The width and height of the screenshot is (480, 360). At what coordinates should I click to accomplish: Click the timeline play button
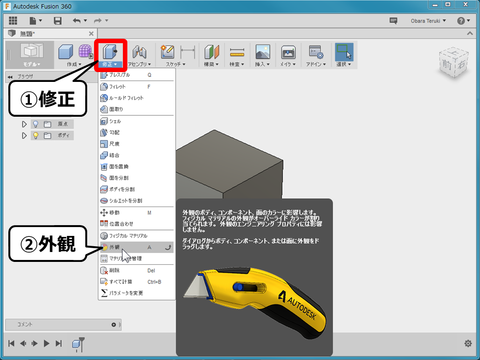click(47, 343)
